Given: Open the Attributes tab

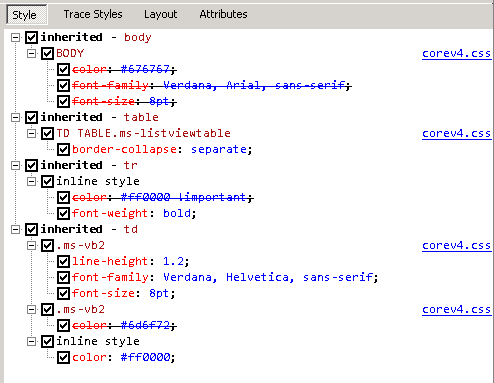Looking at the screenshot, I should click(x=223, y=14).
